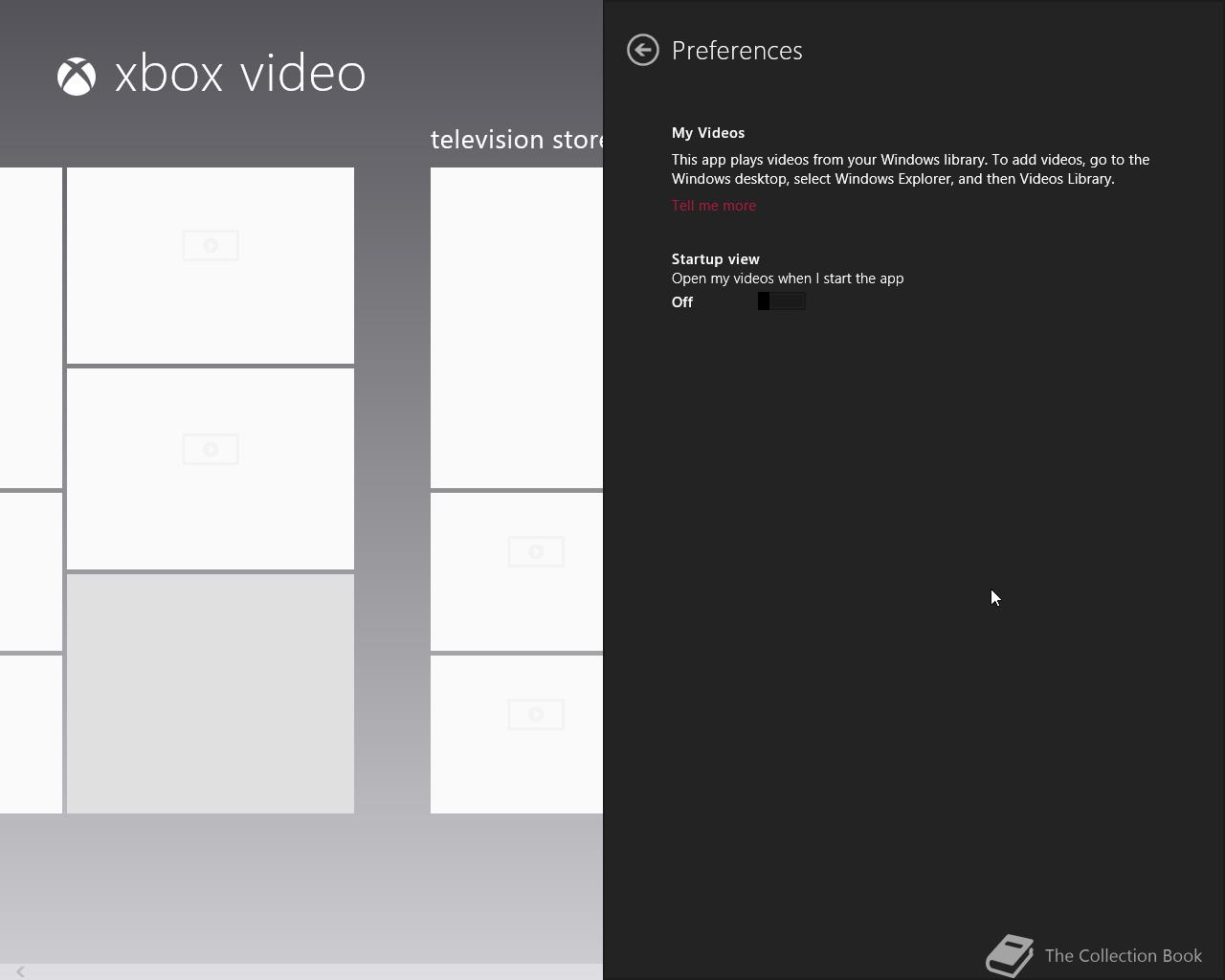Viewport: 1225px width, 980px height.
Task: Click the scroll left arrow on horizontal scrollbar
Action: [x=20, y=971]
